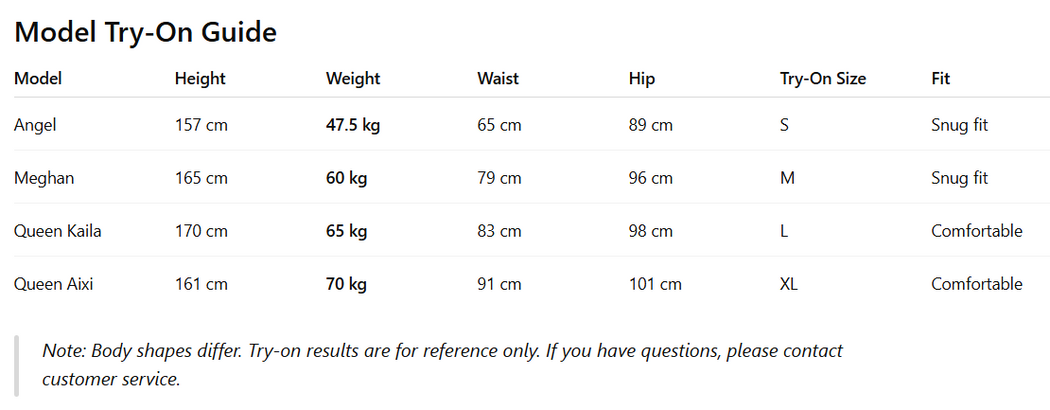The width and height of the screenshot is (1050, 410).
Task: Click Angel's Snug fit cell
Action: 959,125
